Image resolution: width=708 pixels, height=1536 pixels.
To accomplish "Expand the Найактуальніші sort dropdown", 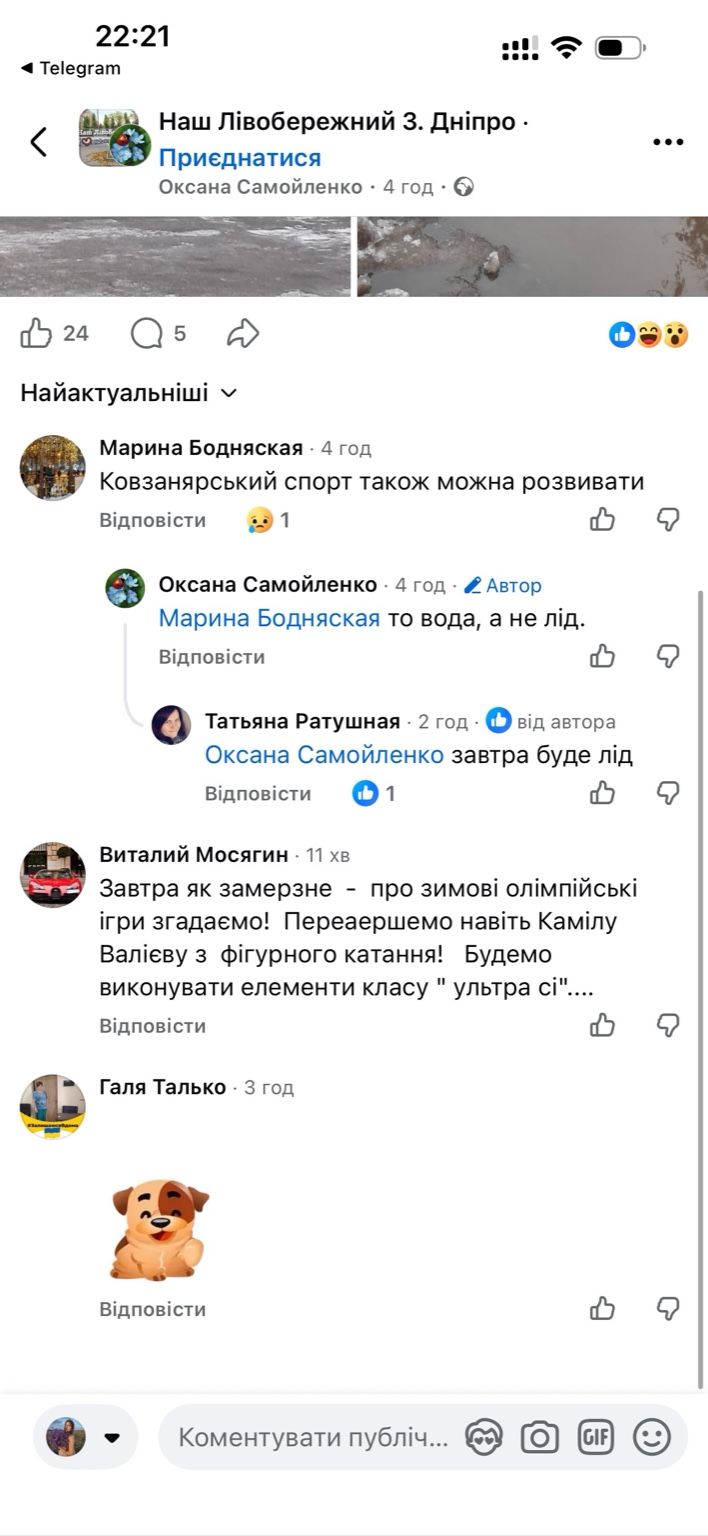I will 129,393.
